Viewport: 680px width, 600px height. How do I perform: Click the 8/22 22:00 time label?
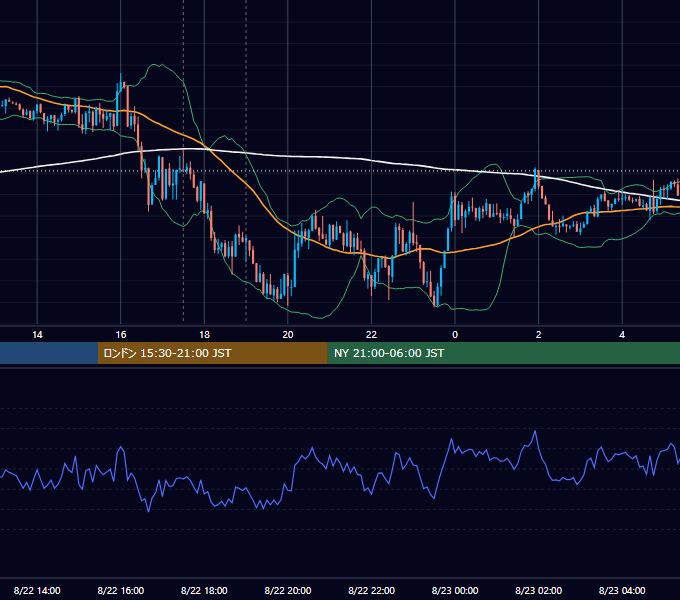371,590
